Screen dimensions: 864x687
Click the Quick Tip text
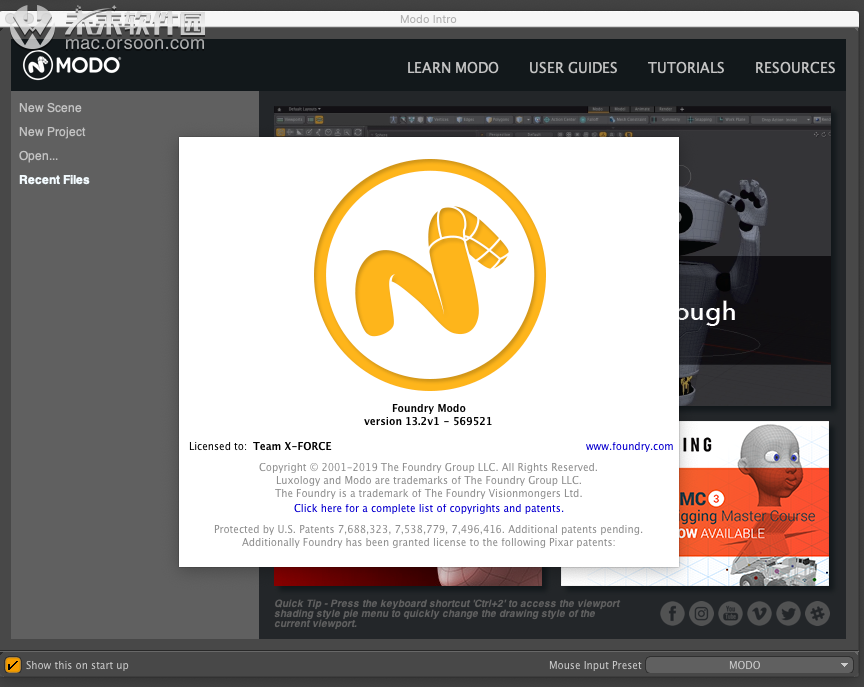pos(447,613)
